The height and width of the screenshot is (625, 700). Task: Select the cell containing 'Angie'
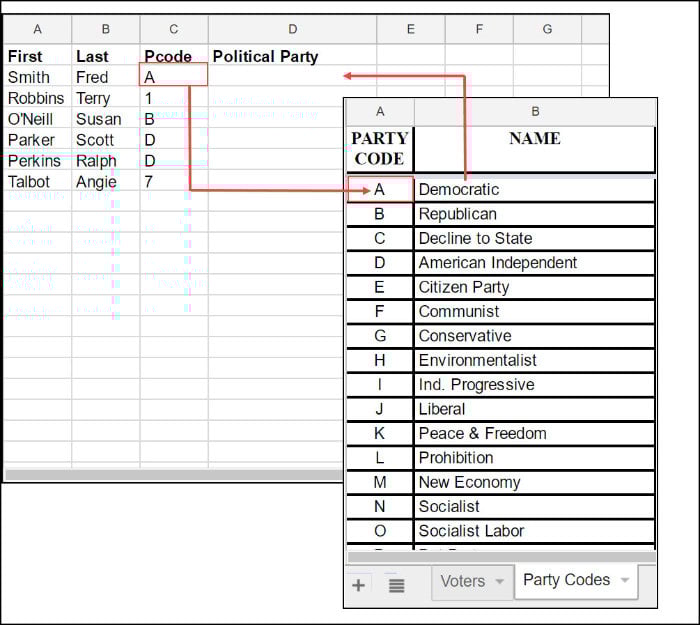(106, 182)
